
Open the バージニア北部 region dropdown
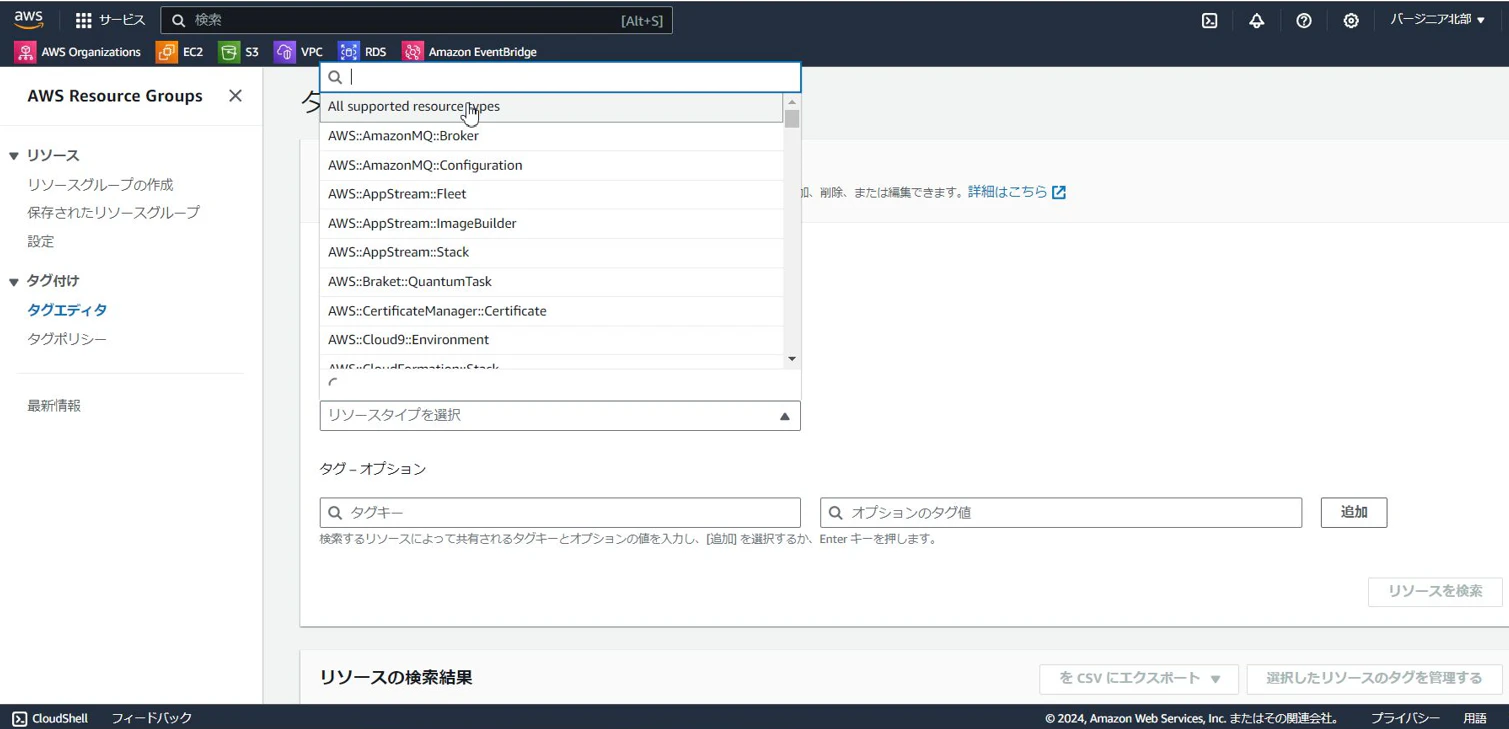click(1437, 20)
